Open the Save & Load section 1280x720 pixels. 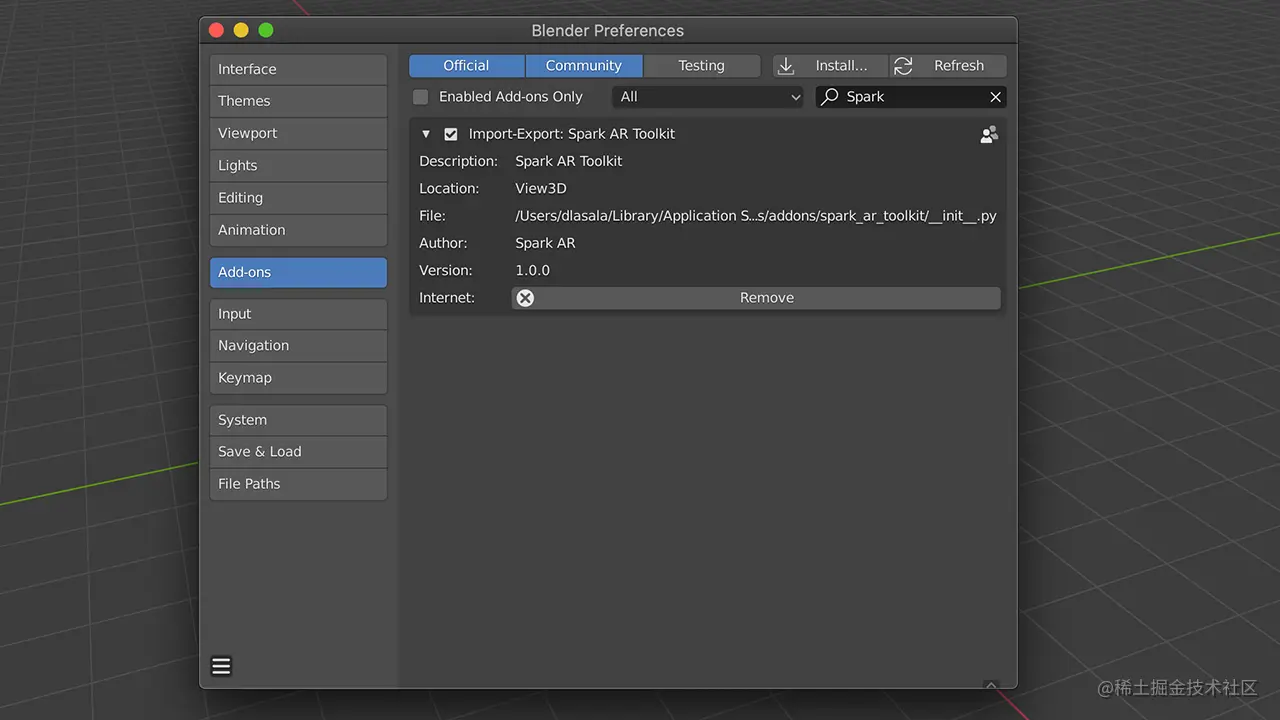(298, 452)
